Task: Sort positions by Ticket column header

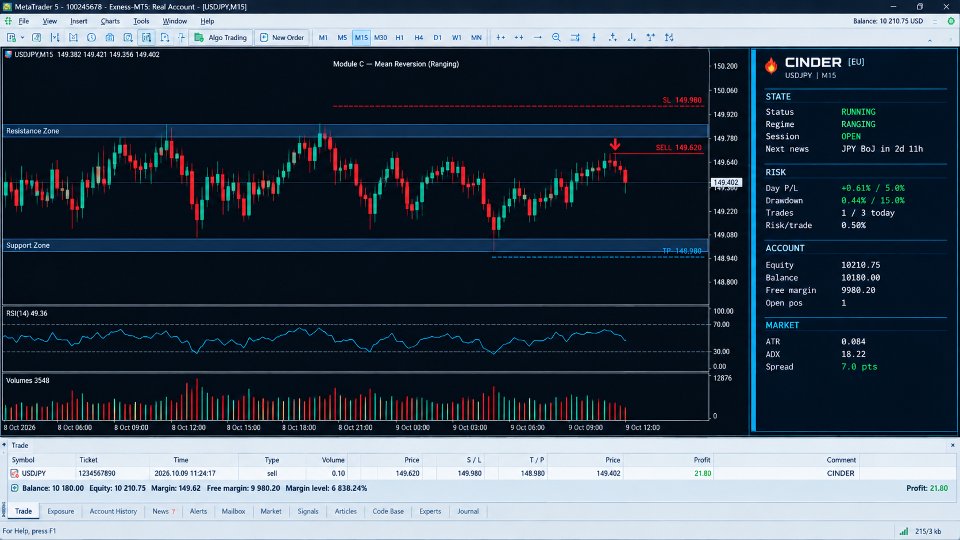Action: pos(88,460)
